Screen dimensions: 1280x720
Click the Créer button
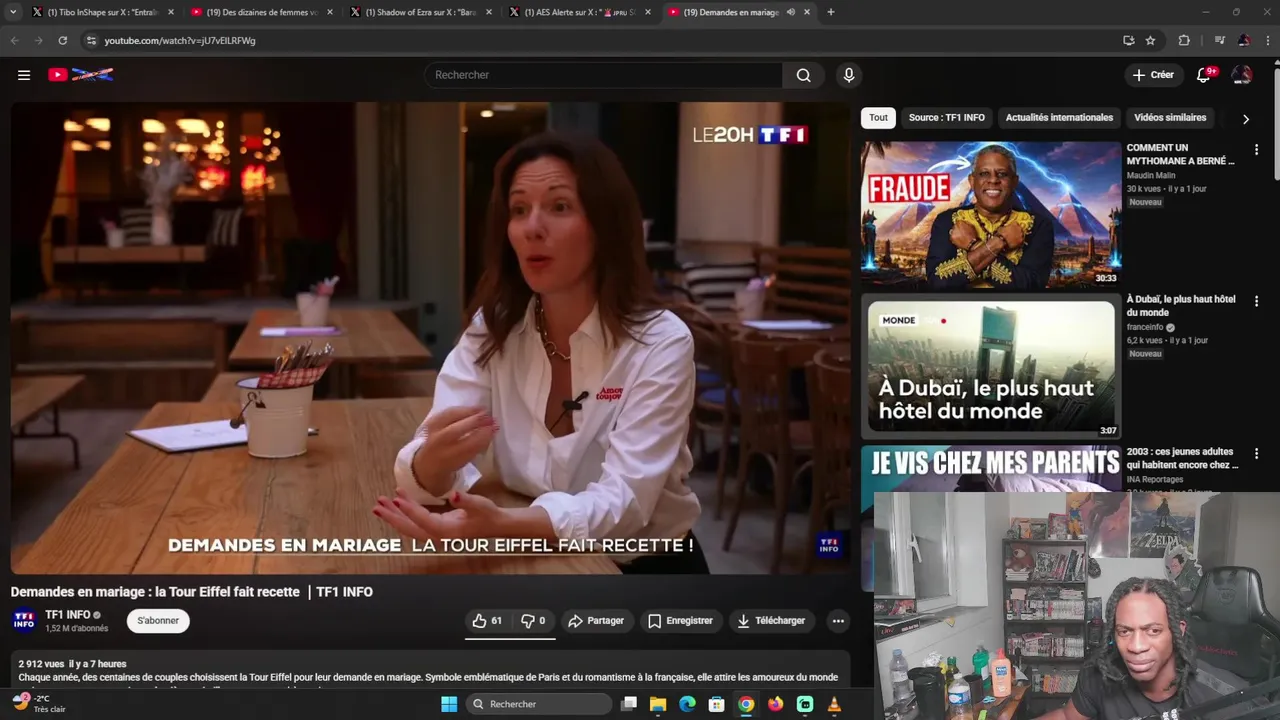pos(1152,75)
